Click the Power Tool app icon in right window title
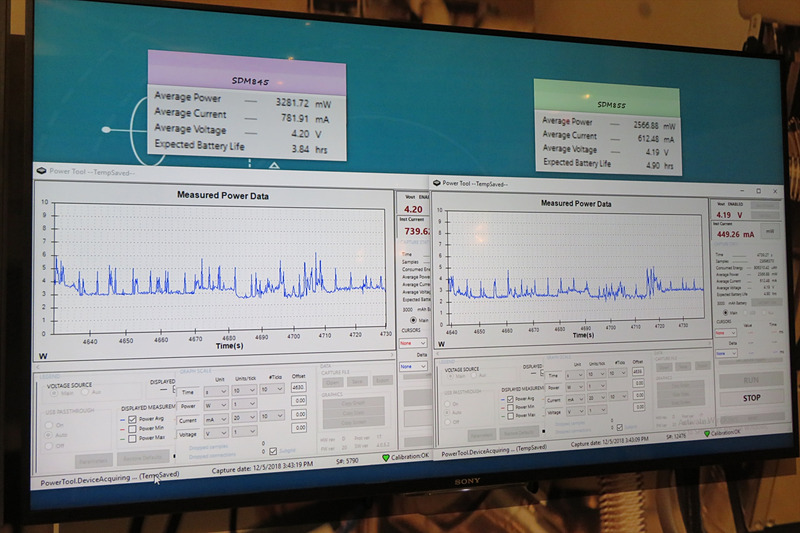 click(437, 183)
